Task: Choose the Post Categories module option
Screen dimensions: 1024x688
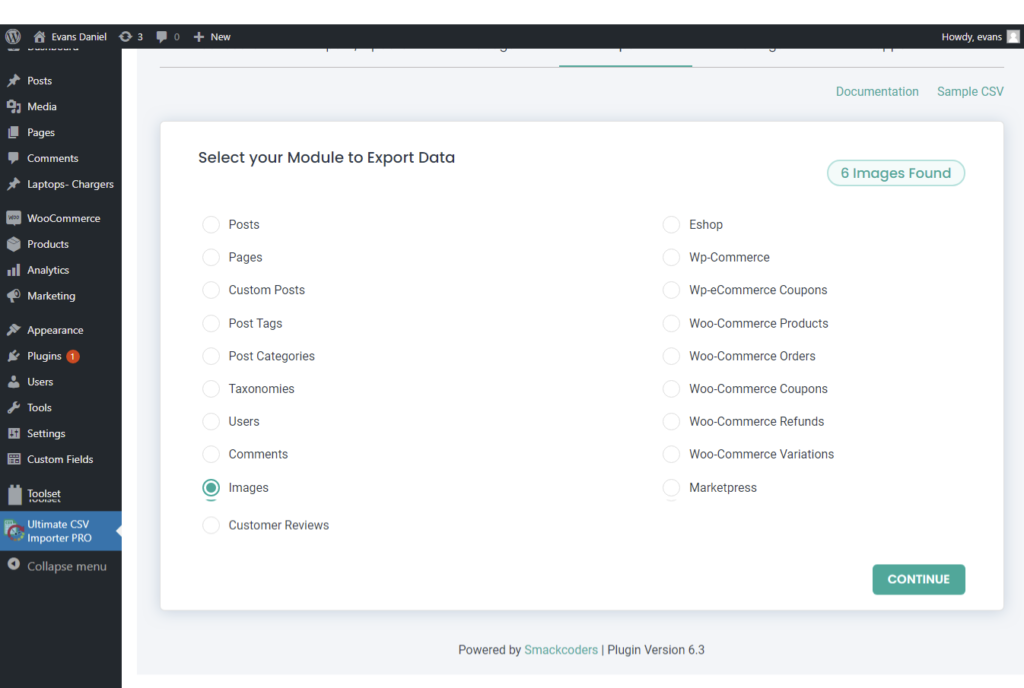Action: 211,356
